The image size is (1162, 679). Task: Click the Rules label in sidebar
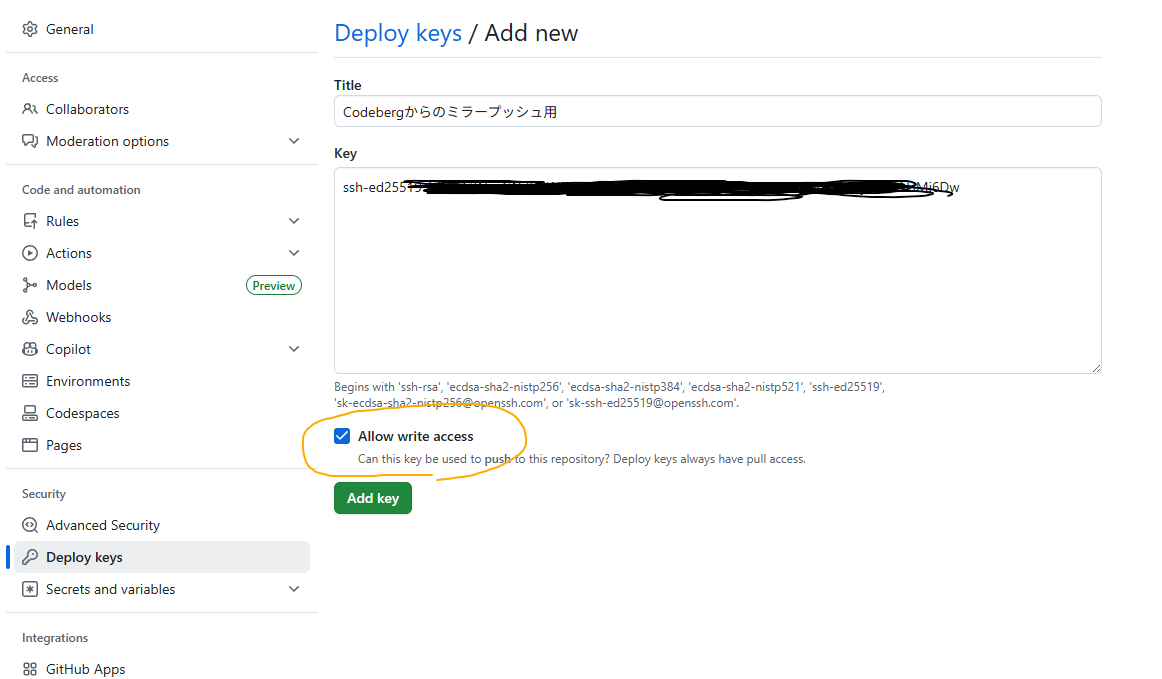point(62,221)
